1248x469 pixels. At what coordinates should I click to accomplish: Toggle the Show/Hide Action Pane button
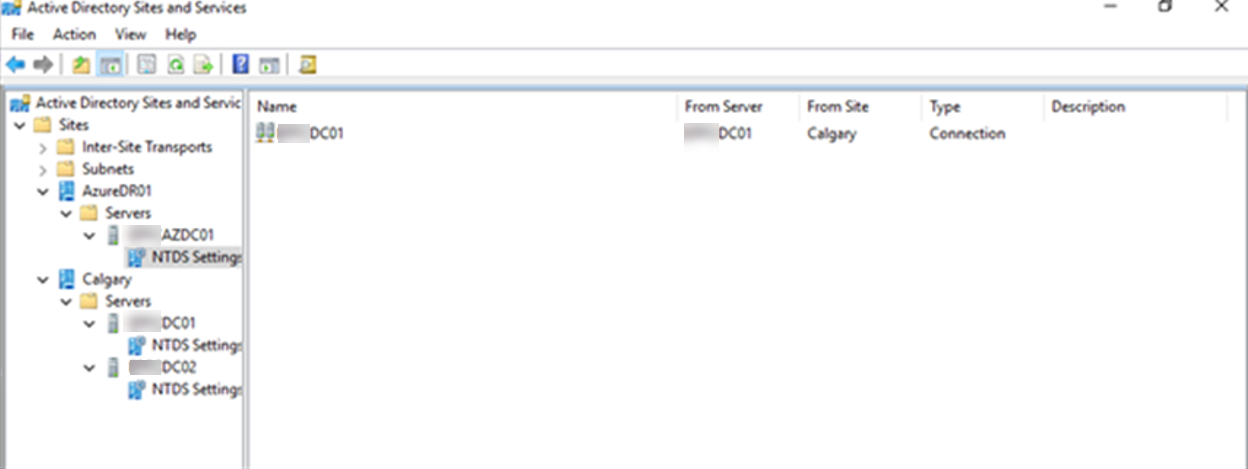click(268, 65)
